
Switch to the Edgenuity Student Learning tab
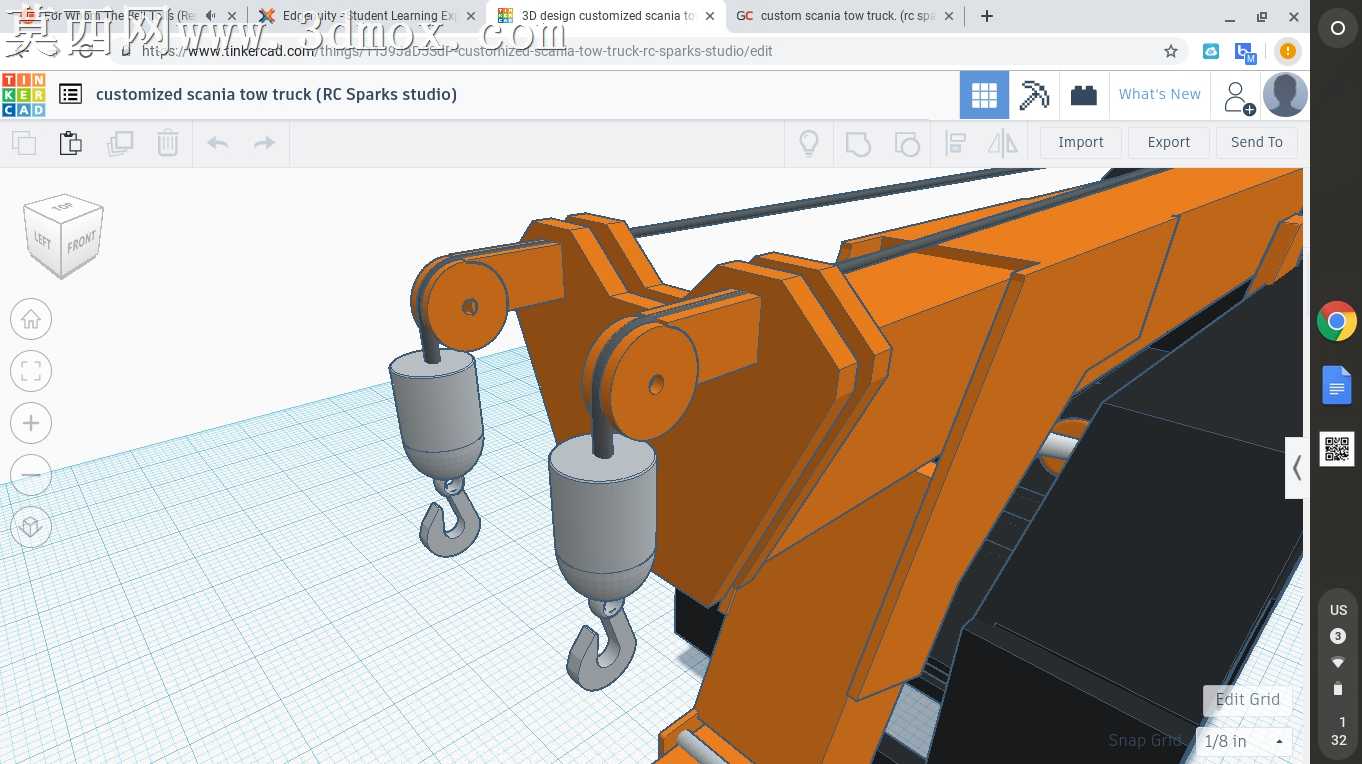(366, 16)
